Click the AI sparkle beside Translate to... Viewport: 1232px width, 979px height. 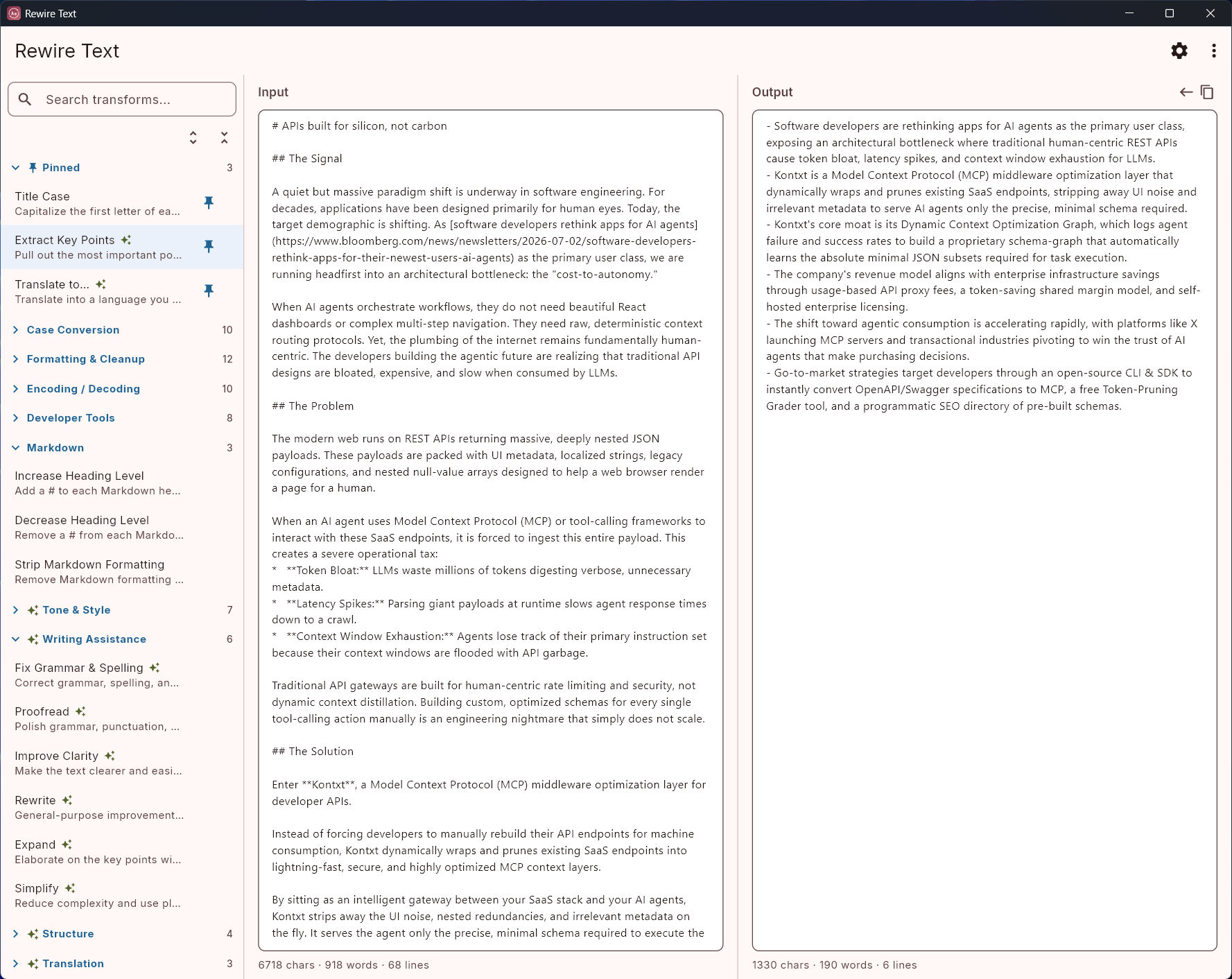tap(101, 284)
